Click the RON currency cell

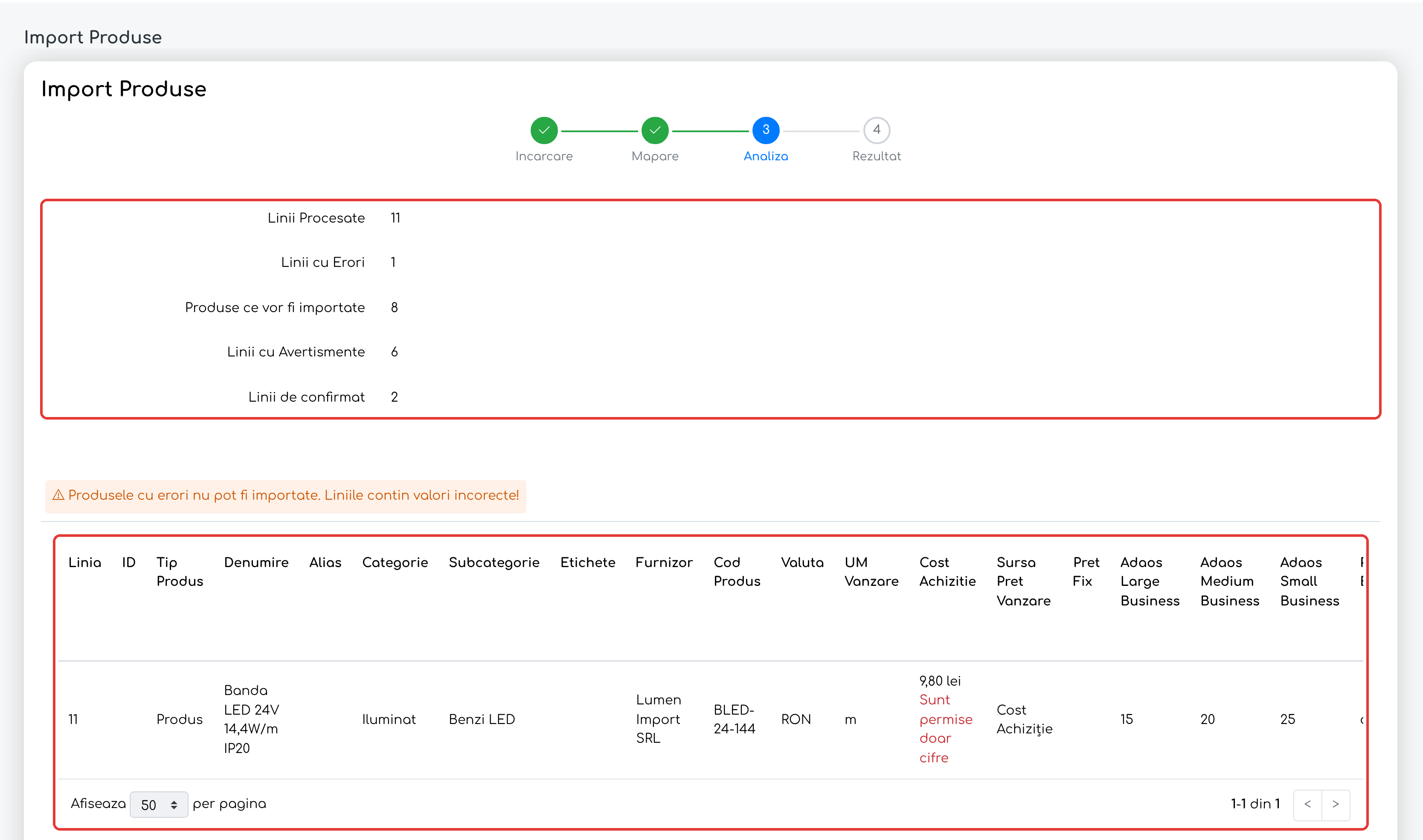pyautogui.click(x=796, y=719)
